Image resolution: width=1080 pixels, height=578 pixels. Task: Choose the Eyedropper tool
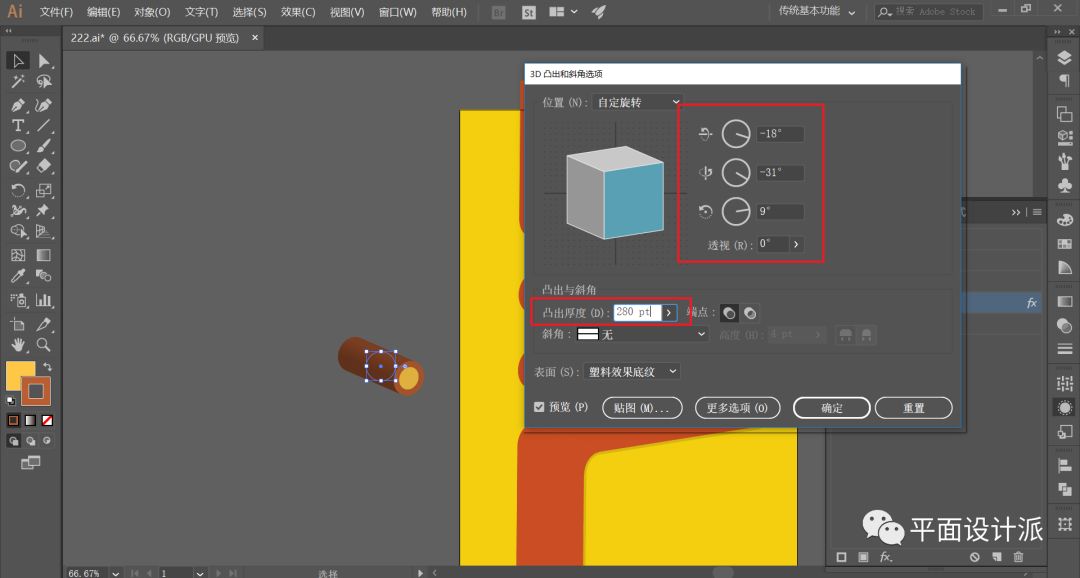[x=18, y=277]
